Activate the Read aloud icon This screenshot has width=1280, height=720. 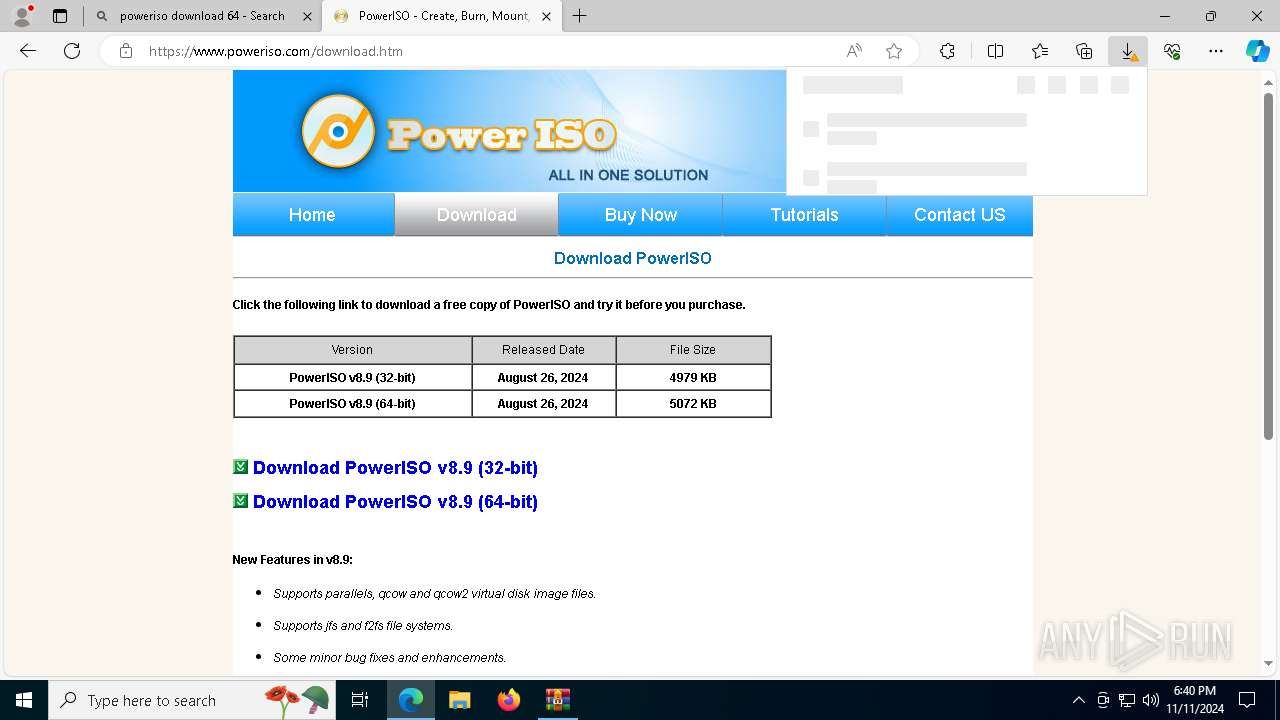coord(854,51)
